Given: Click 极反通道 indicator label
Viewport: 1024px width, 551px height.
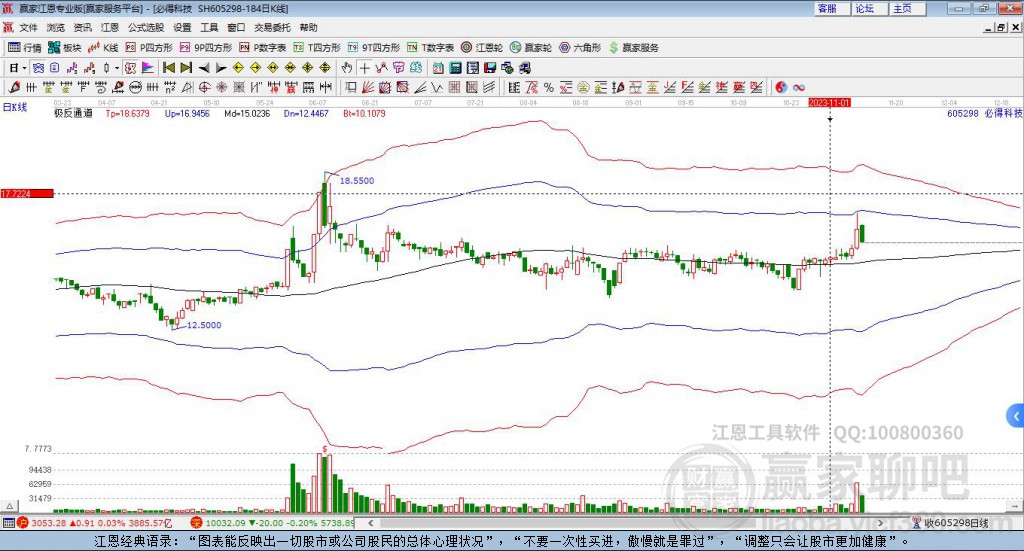Looking at the screenshot, I should coord(73,113).
